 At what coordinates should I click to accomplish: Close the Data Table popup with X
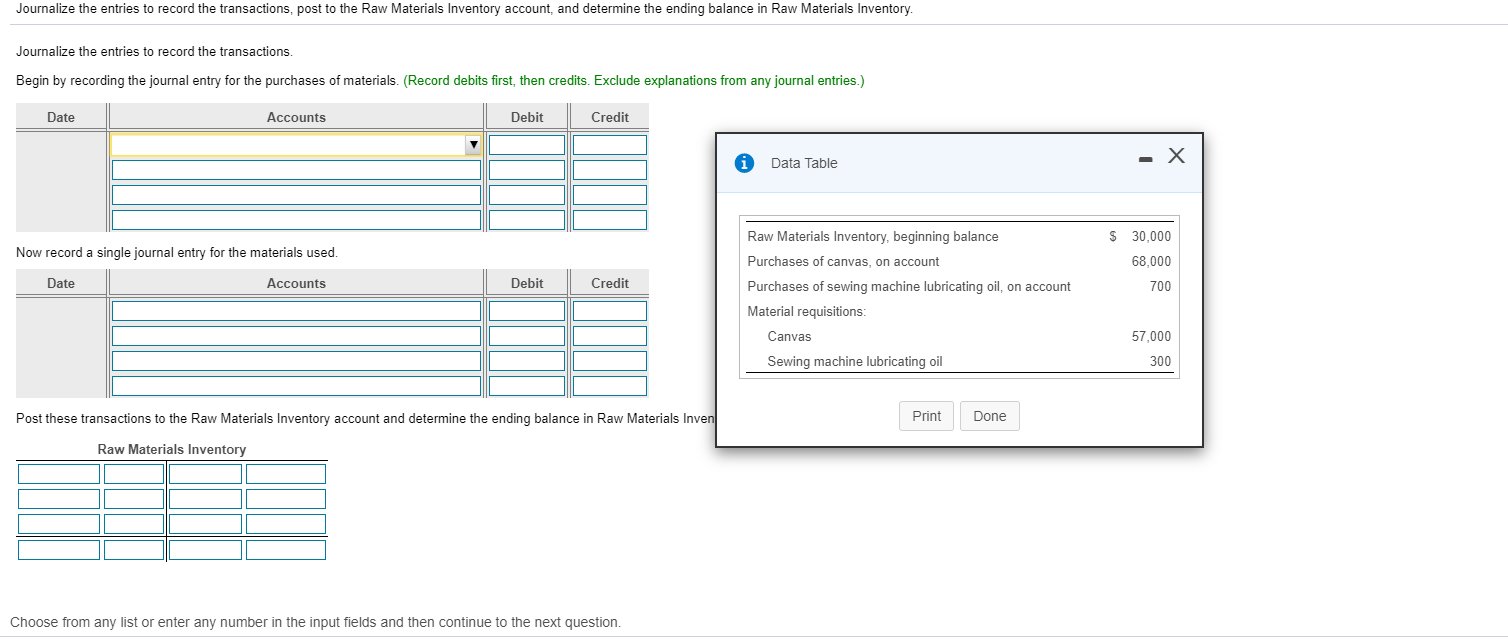tap(1176, 155)
